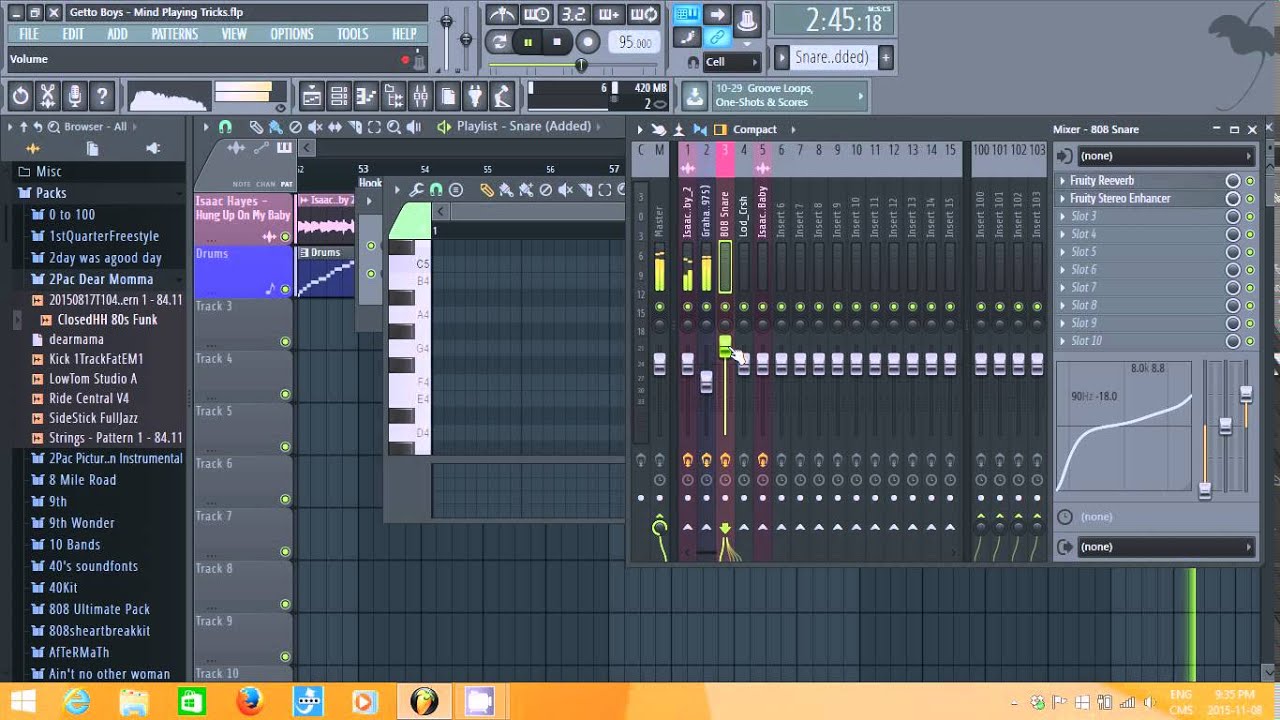Open the TOOLS menu
The height and width of the screenshot is (720, 1280).
[x=352, y=34]
